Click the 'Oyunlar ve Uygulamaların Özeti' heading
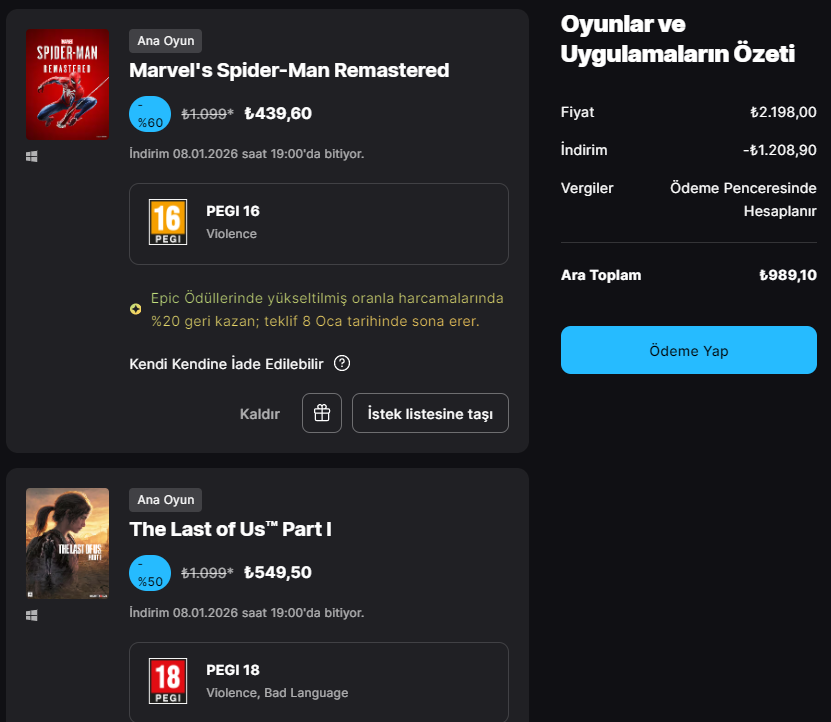This screenshot has width=831, height=722. coord(678,39)
